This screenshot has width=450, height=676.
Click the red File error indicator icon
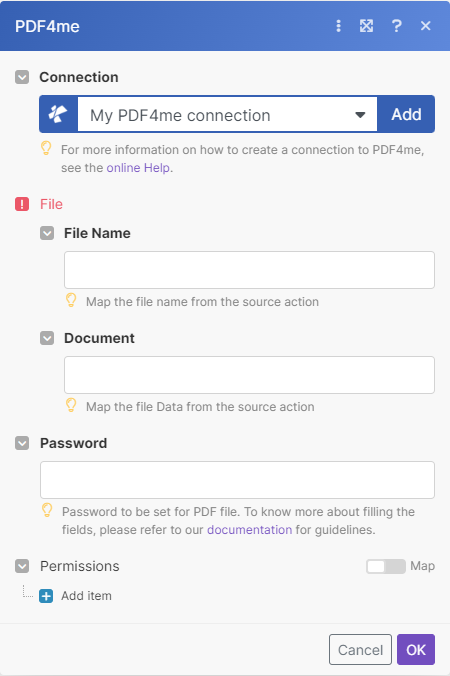22,204
